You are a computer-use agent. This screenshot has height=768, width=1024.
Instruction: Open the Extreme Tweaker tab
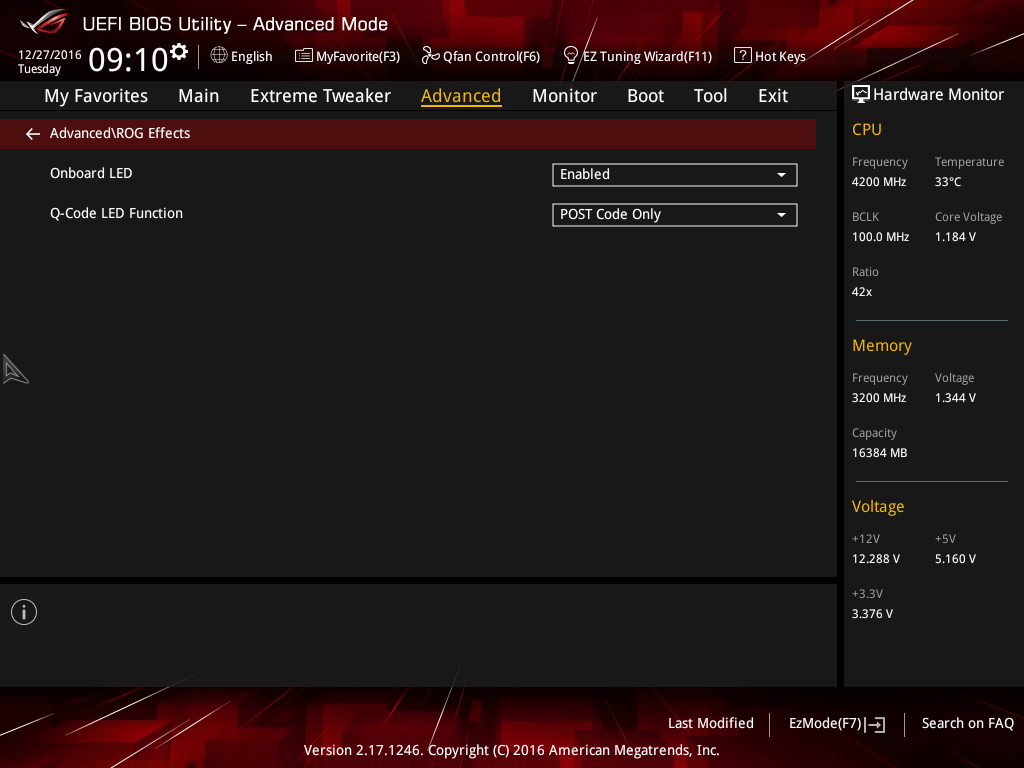[320, 96]
